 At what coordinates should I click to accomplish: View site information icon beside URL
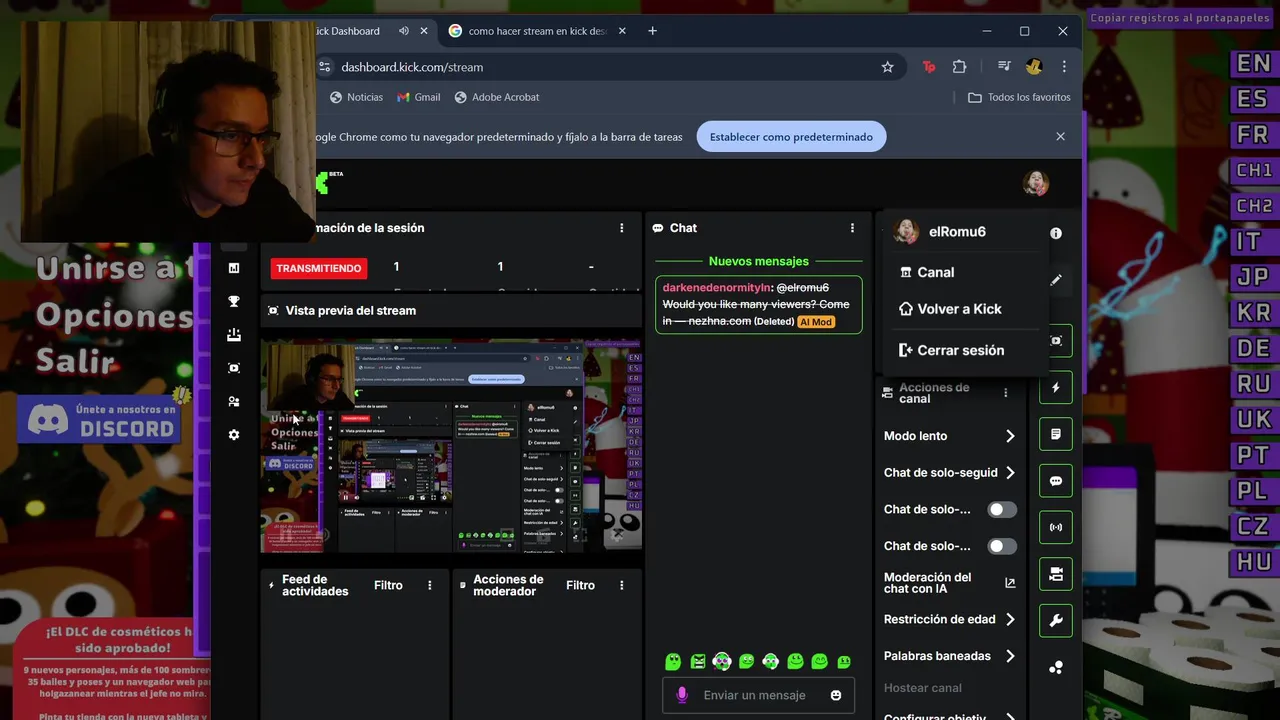click(x=324, y=67)
